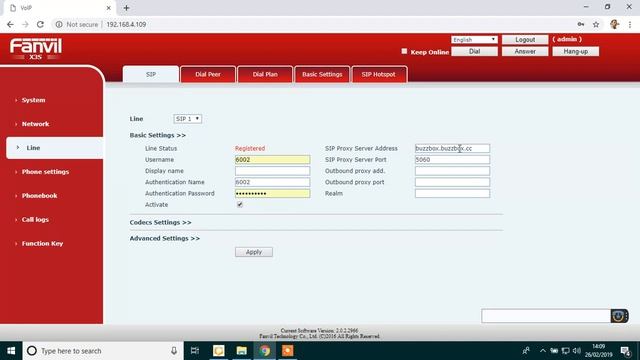Go back in the browser
The image size is (640, 360).
(x=10, y=24)
